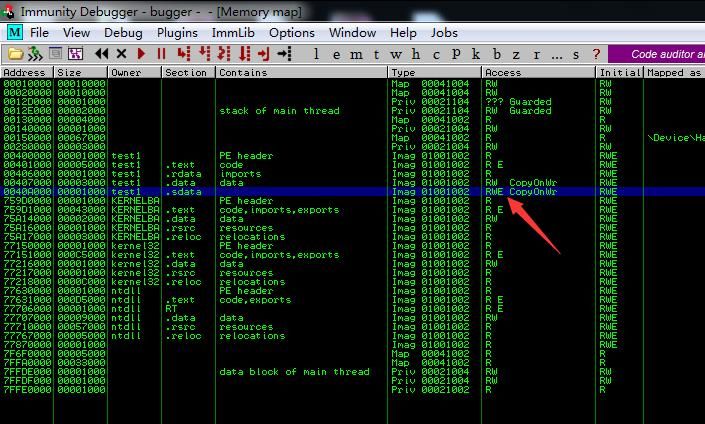The image size is (705, 424).
Task: Select 'data block of main thread' row
Action: [352, 371]
